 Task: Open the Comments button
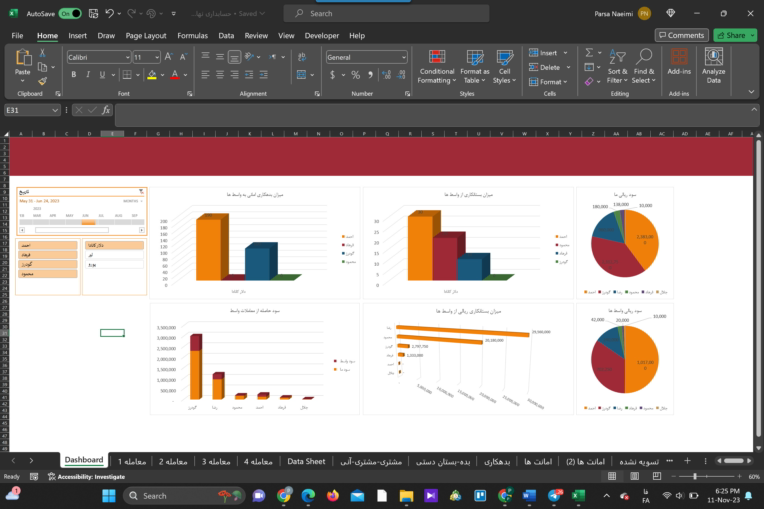pyautogui.click(x=681, y=35)
